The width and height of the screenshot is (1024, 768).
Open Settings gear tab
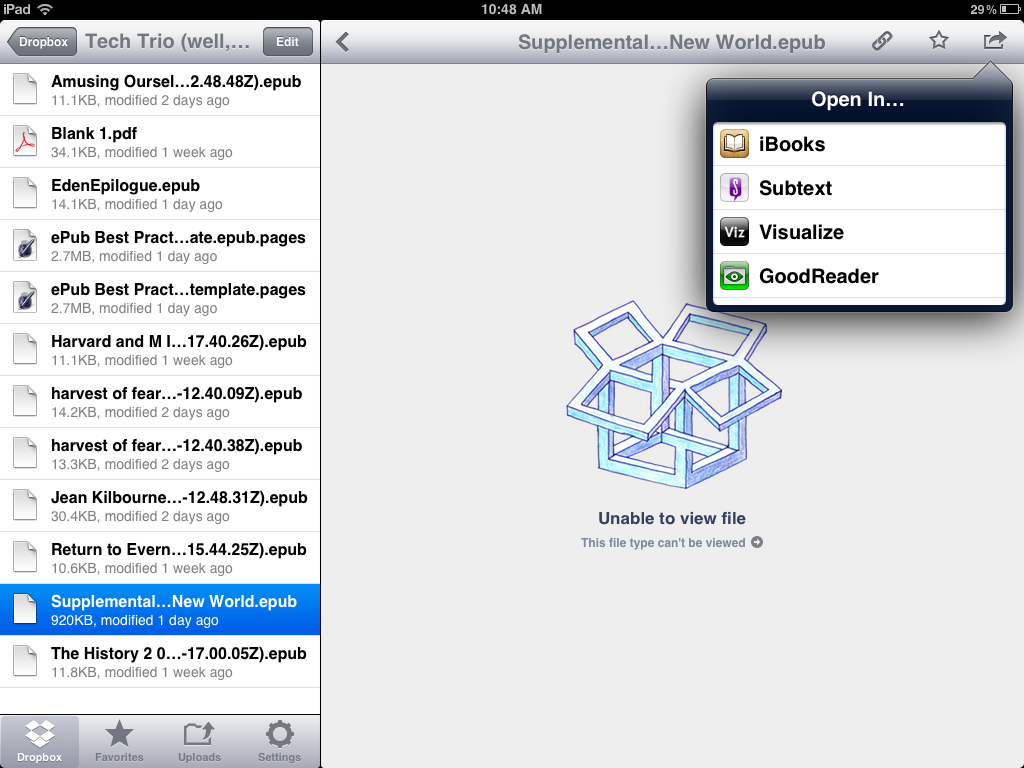pyautogui.click(x=279, y=742)
